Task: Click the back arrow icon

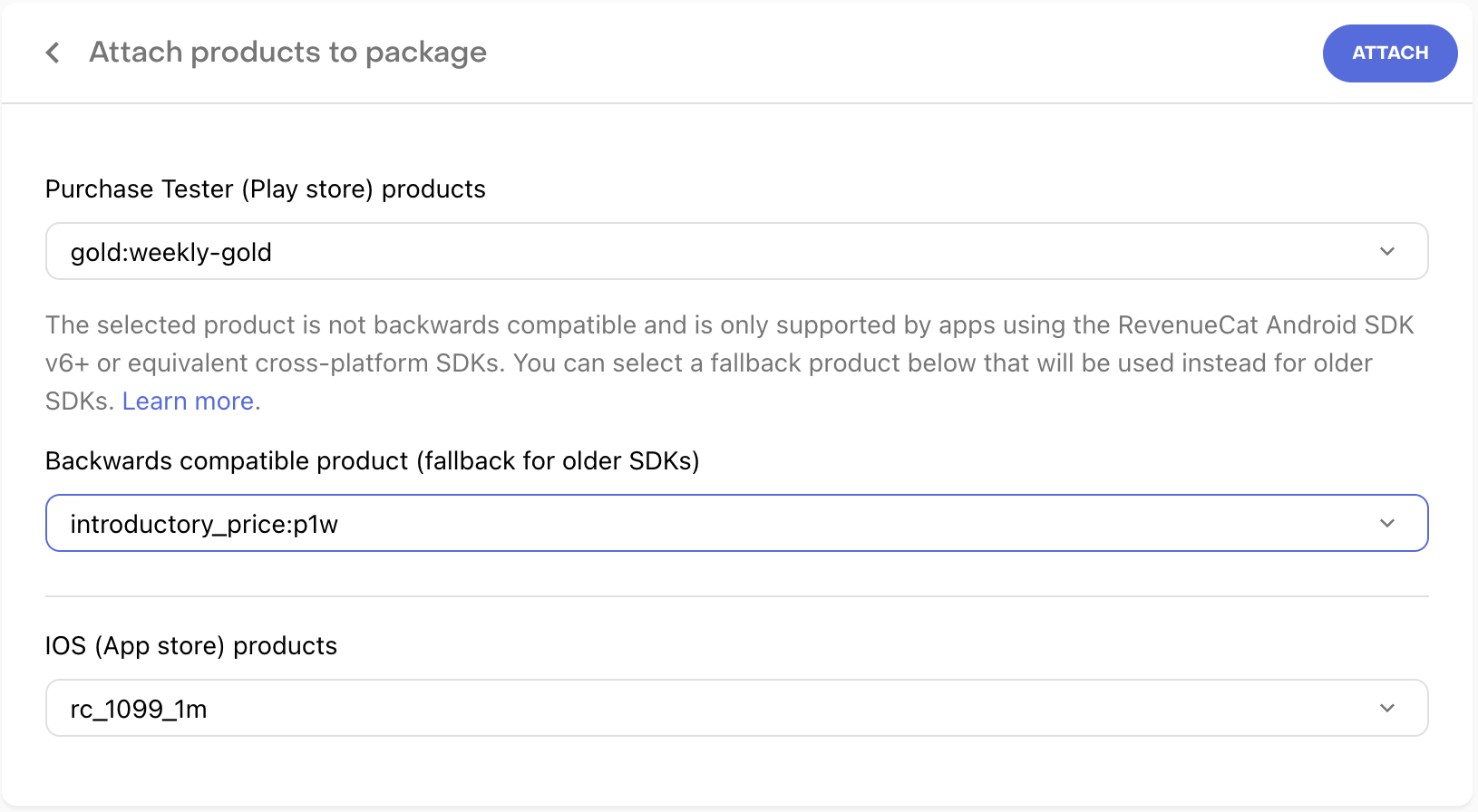Action: 53,53
